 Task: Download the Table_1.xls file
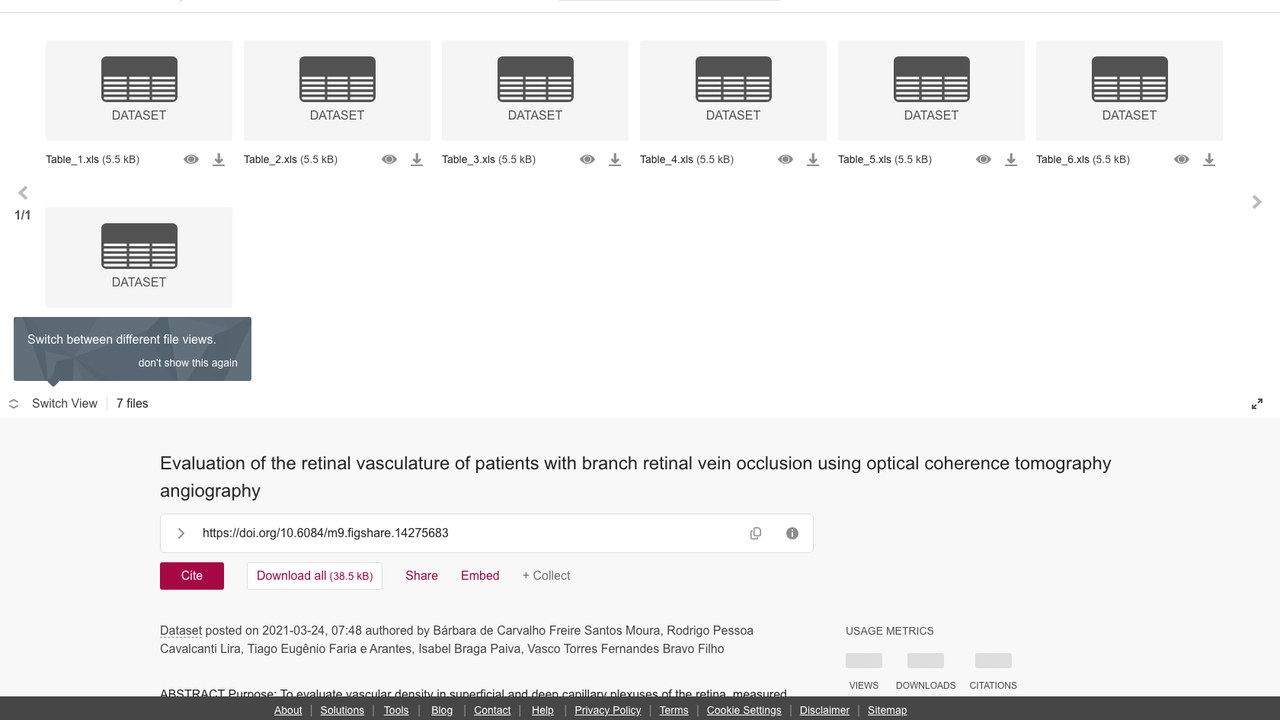tap(218, 159)
